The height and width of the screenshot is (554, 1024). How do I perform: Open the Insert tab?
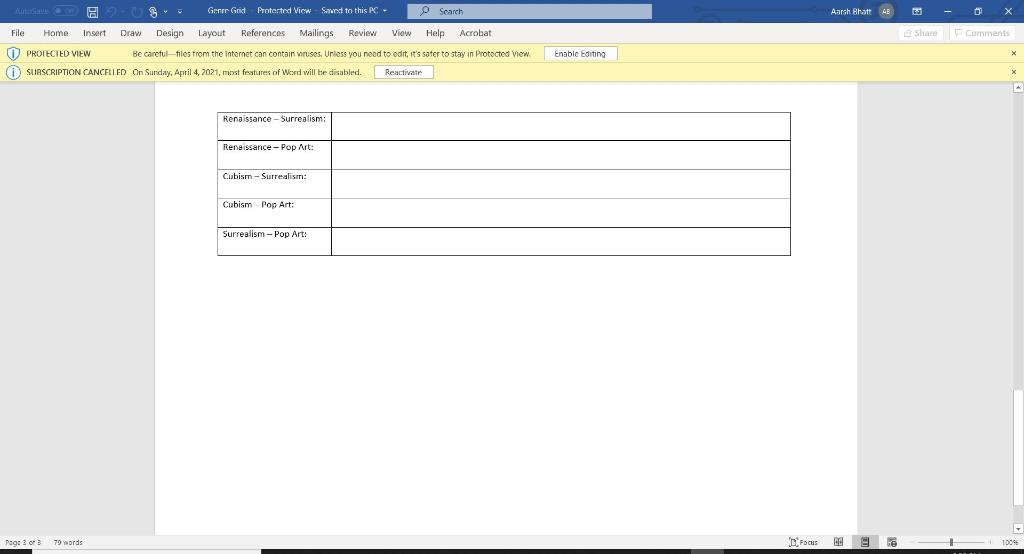[94, 33]
